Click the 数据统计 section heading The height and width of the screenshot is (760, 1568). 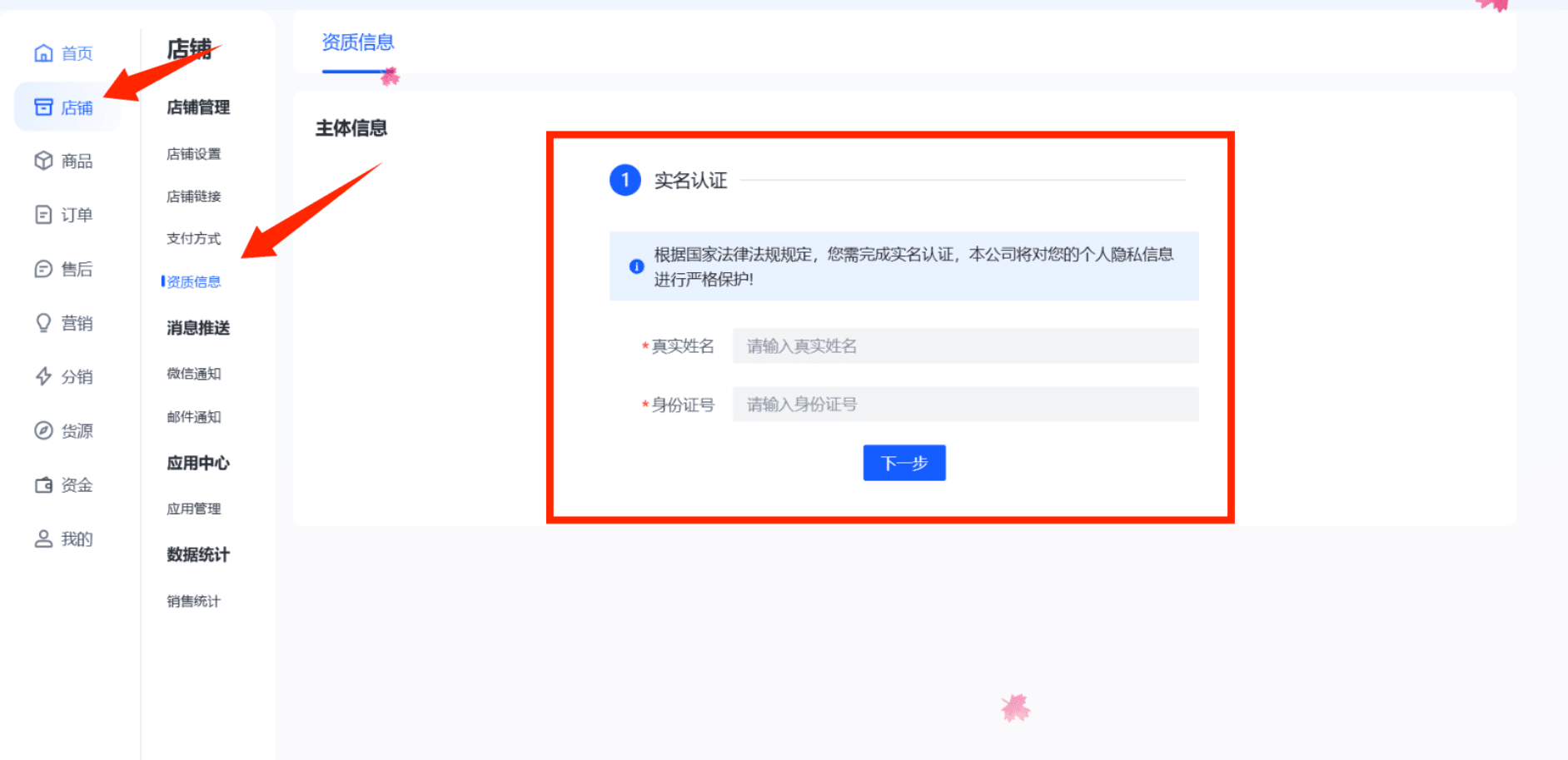coord(198,554)
